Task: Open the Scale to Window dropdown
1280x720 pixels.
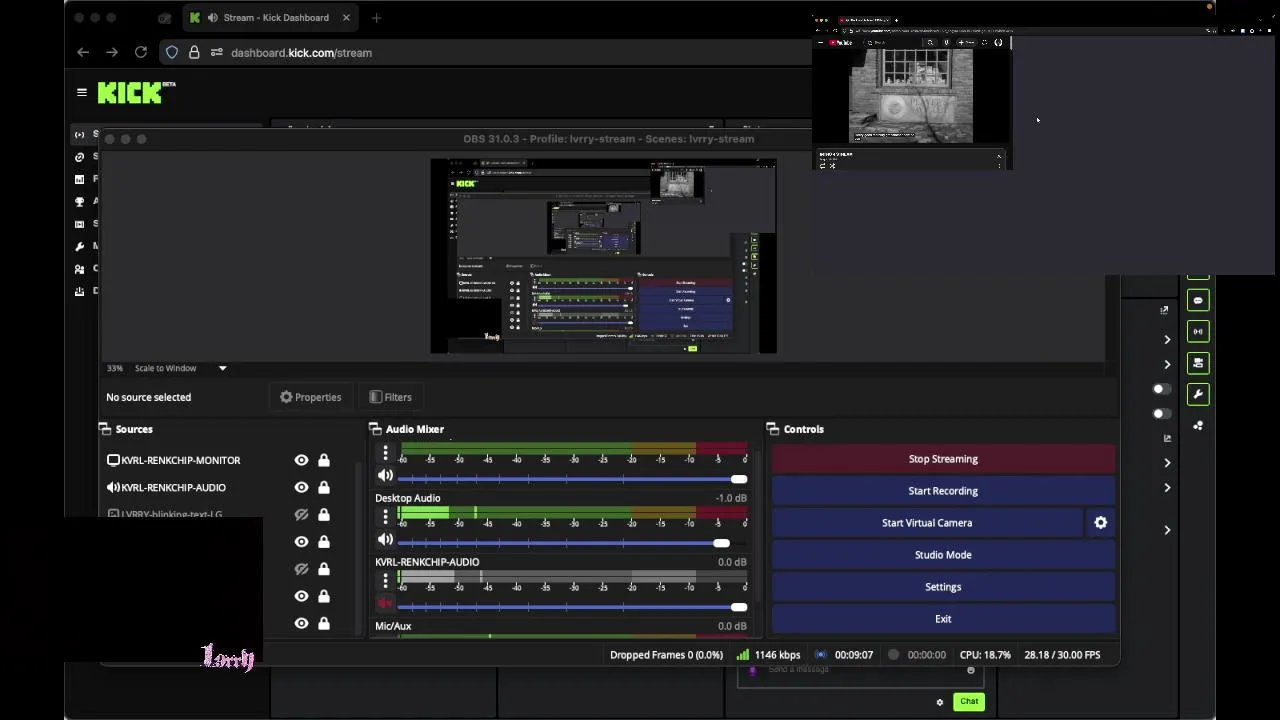Action: coord(222,368)
